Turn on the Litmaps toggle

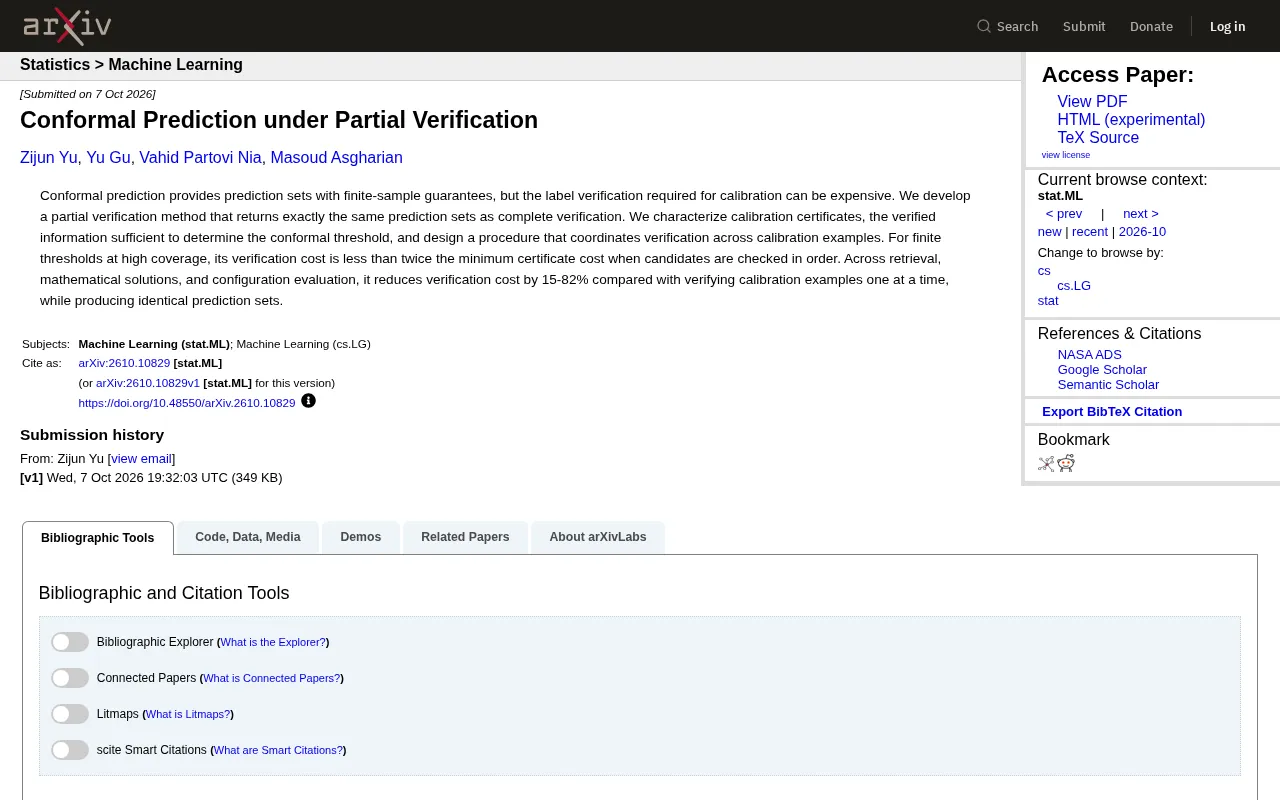pyautogui.click(x=70, y=714)
